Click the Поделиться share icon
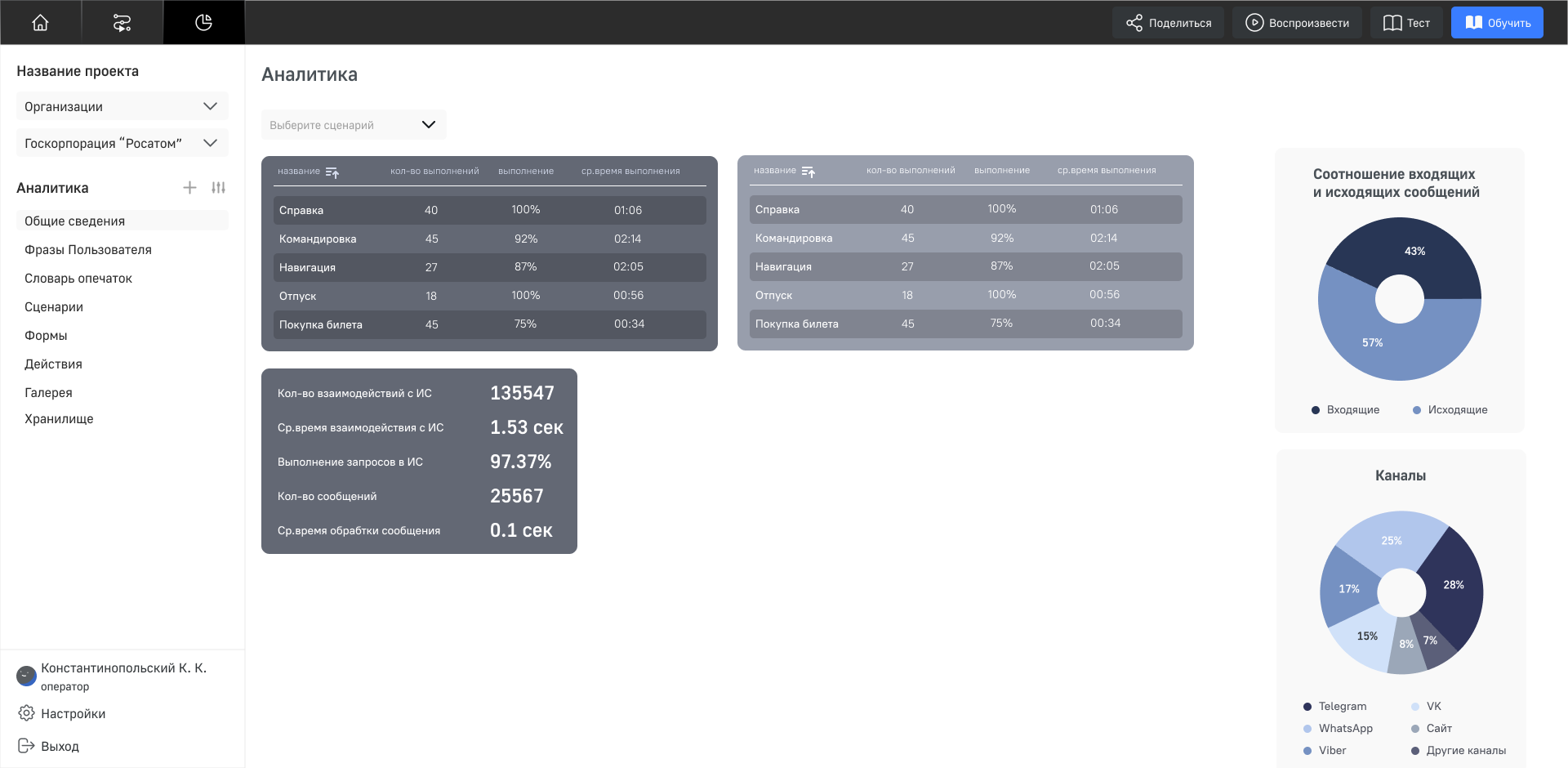 click(1134, 22)
